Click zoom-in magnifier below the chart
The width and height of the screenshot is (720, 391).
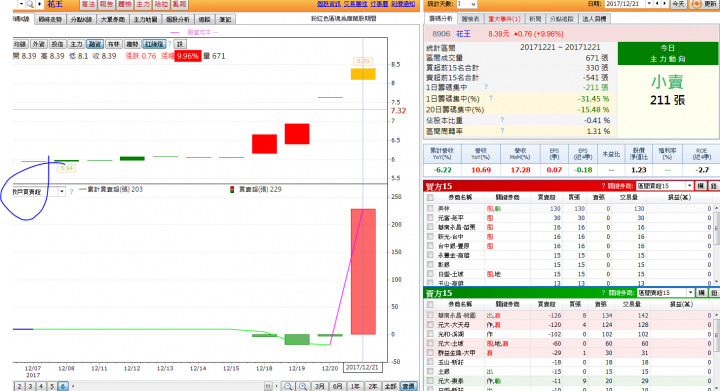(303, 386)
